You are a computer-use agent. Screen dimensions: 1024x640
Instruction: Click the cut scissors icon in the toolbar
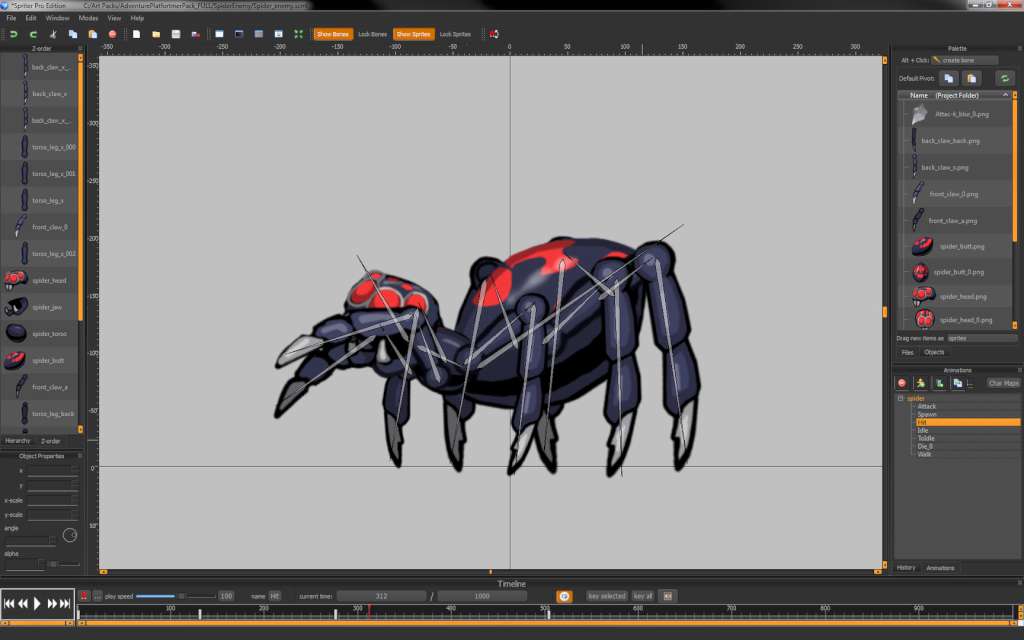52,33
